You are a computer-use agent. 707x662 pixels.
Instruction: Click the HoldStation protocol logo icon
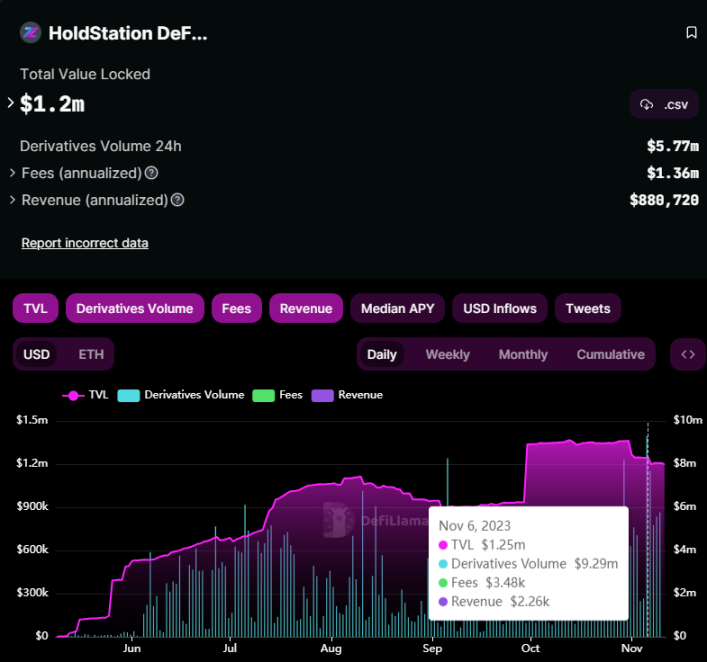(30, 33)
